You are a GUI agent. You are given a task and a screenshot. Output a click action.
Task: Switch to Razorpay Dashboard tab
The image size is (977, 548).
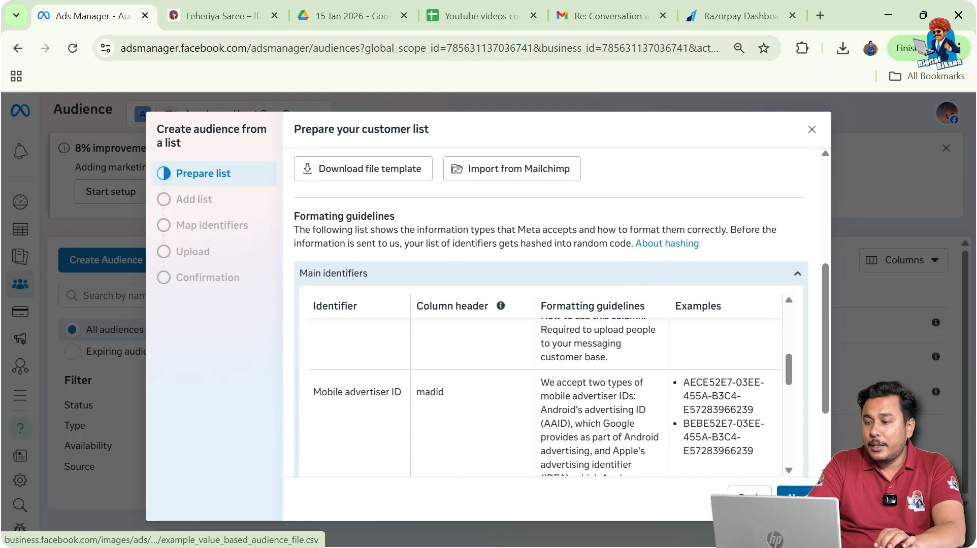(x=741, y=16)
